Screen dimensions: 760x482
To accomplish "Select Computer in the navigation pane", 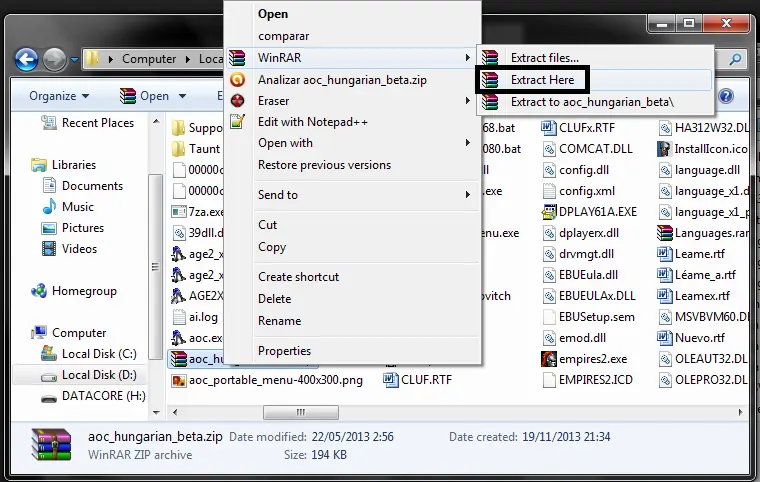I will click(79, 333).
